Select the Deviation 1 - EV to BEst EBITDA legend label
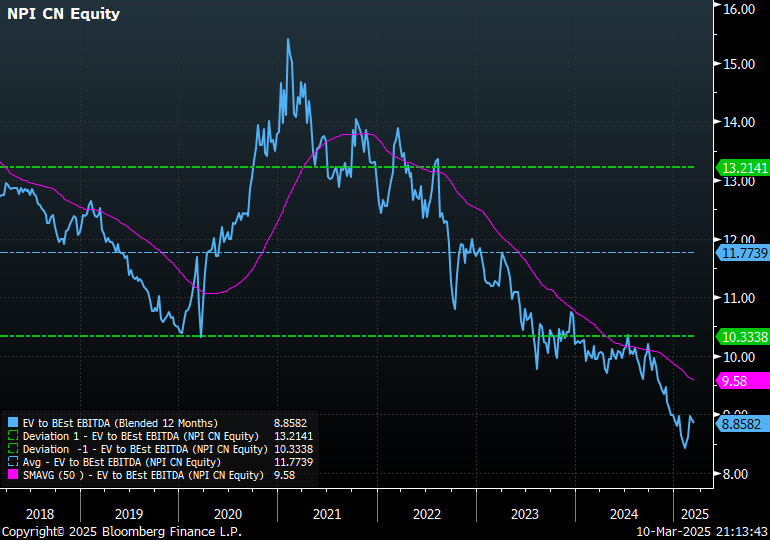This screenshot has height=540, width=770. 140,436
